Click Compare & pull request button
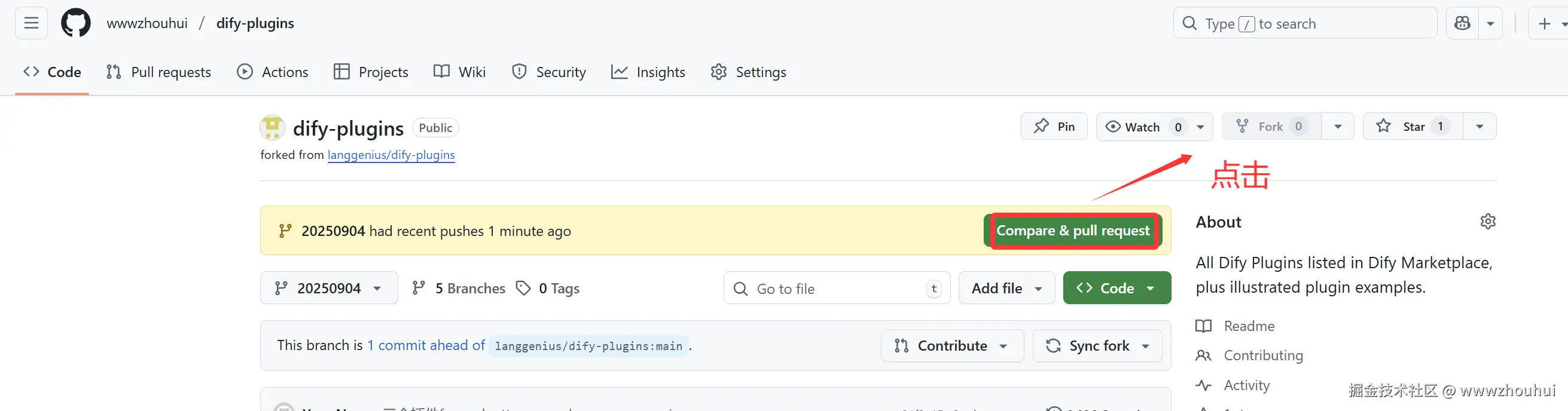The height and width of the screenshot is (411, 1568). (1073, 231)
